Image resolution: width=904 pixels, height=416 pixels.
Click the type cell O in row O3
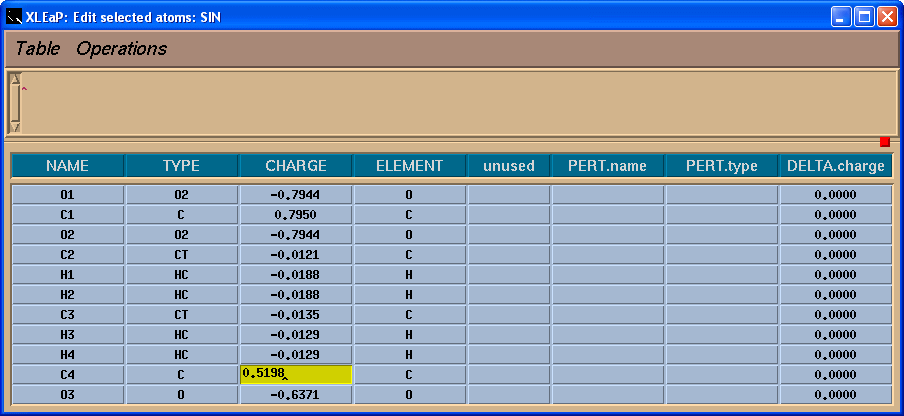182,395
